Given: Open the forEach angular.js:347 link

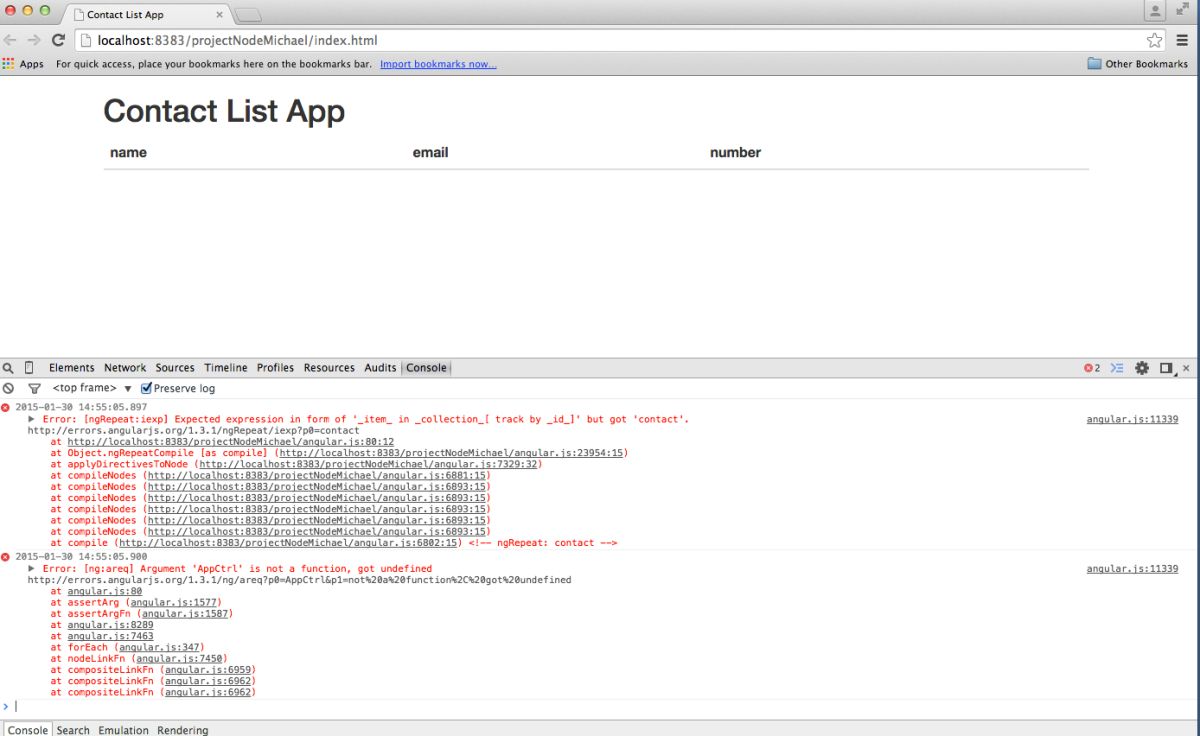Looking at the screenshot, I should coord(160,648).
